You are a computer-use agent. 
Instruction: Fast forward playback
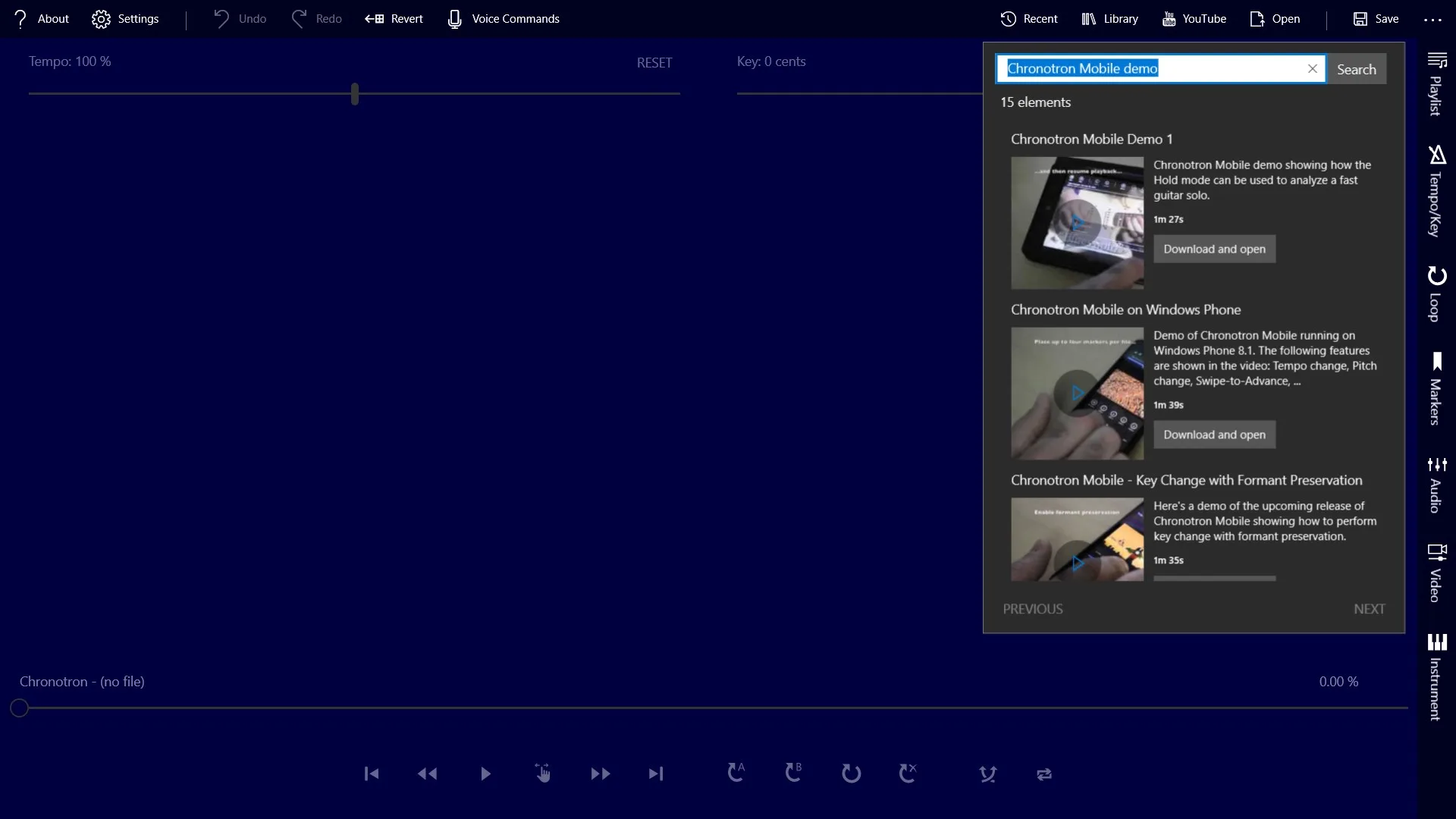pyautogui.click(x=600, y=773)
